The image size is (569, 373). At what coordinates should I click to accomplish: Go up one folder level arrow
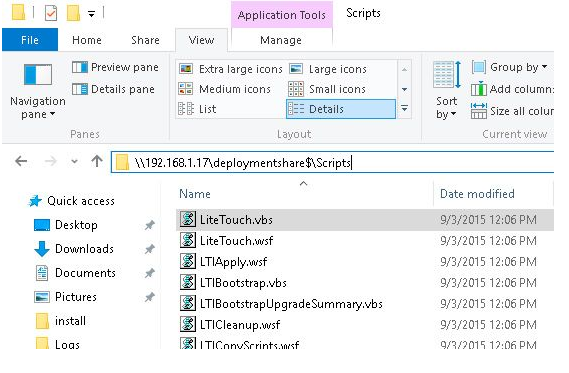coord(97,161)
